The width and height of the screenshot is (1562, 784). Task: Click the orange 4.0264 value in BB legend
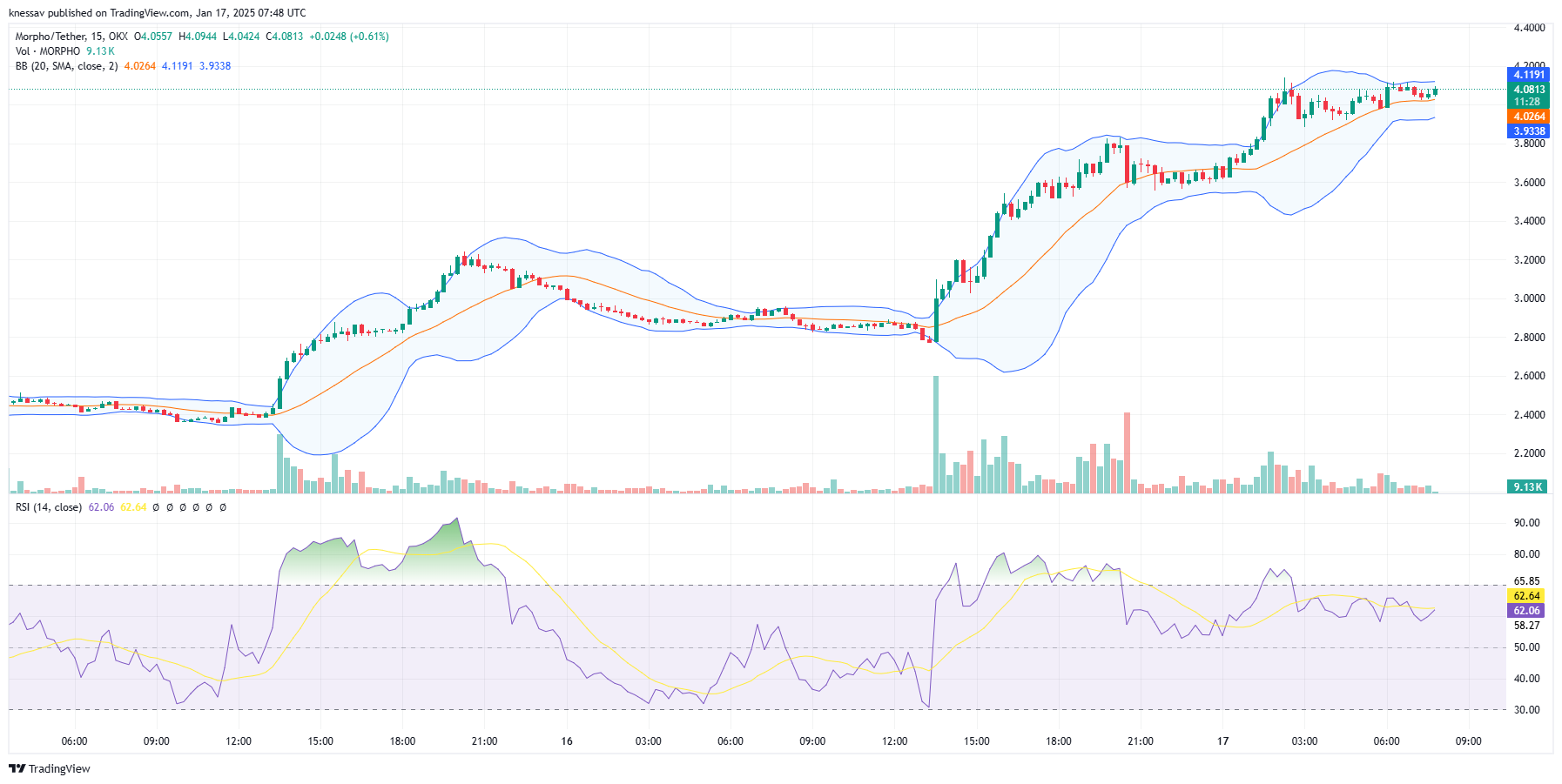tap(140, 66)
